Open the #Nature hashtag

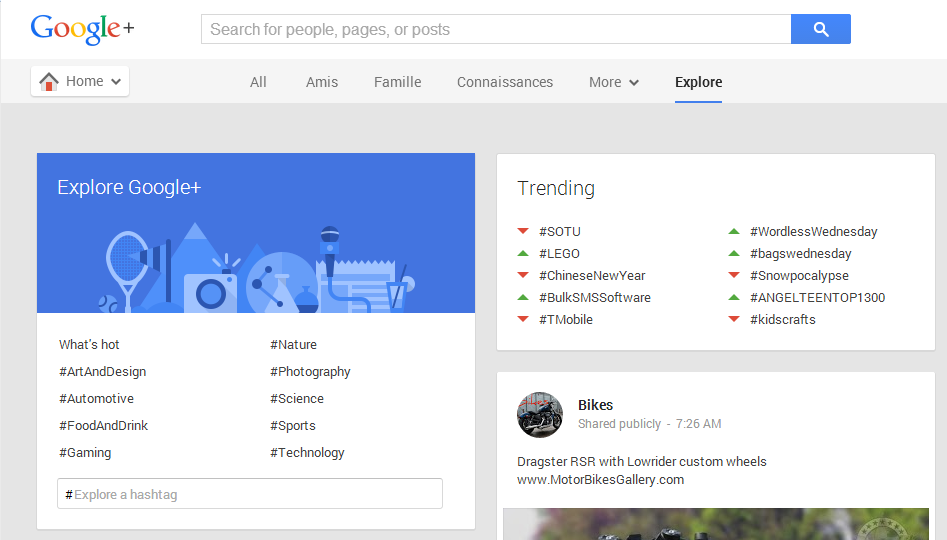point(294,344)
